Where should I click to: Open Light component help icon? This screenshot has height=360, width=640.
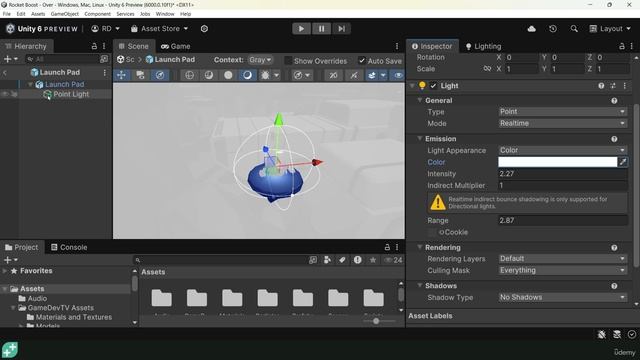coord(601,86)
